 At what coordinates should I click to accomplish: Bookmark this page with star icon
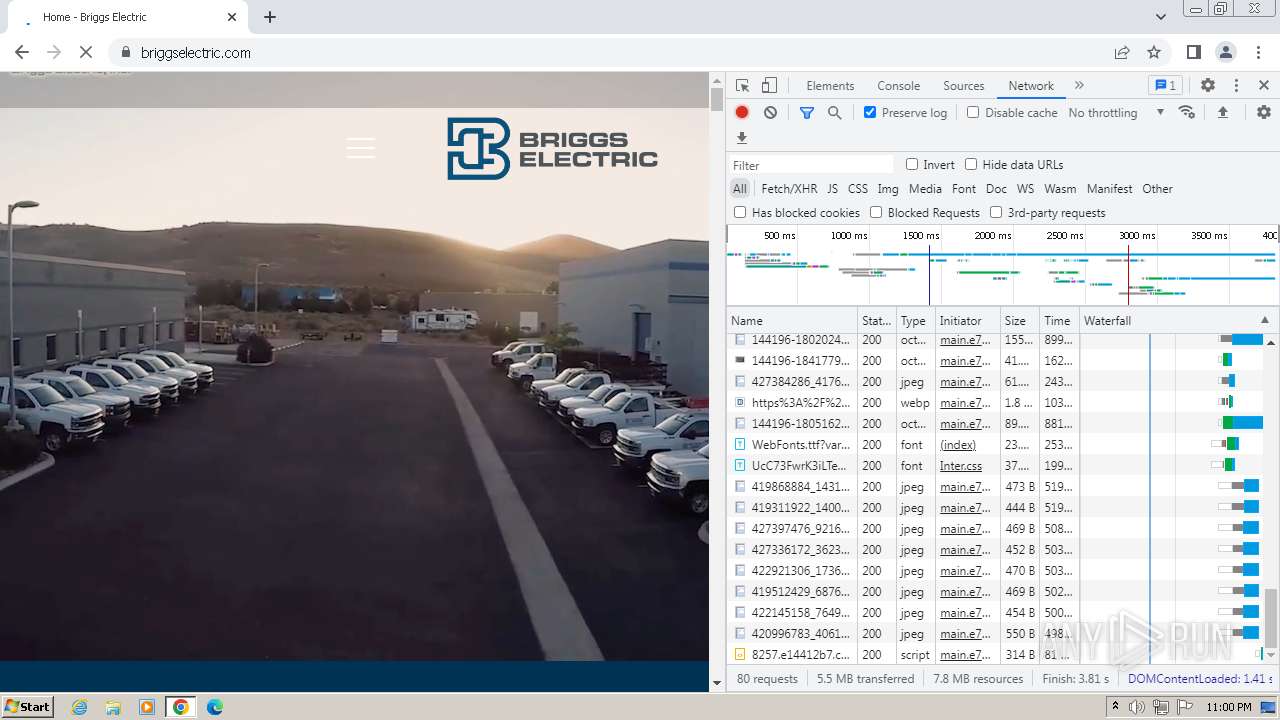tap(1154, 52)
